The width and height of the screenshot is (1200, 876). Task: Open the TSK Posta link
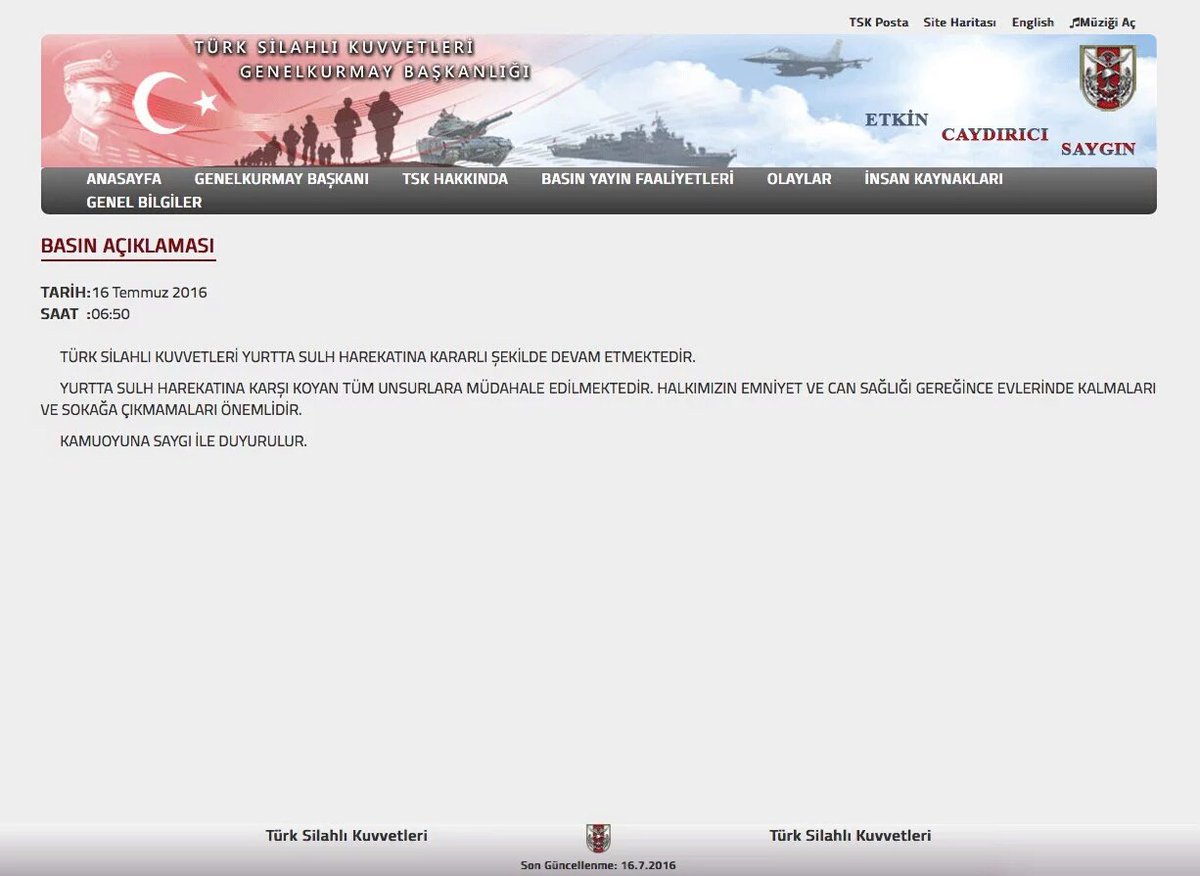pyautogui.click(x=878, y=22)
